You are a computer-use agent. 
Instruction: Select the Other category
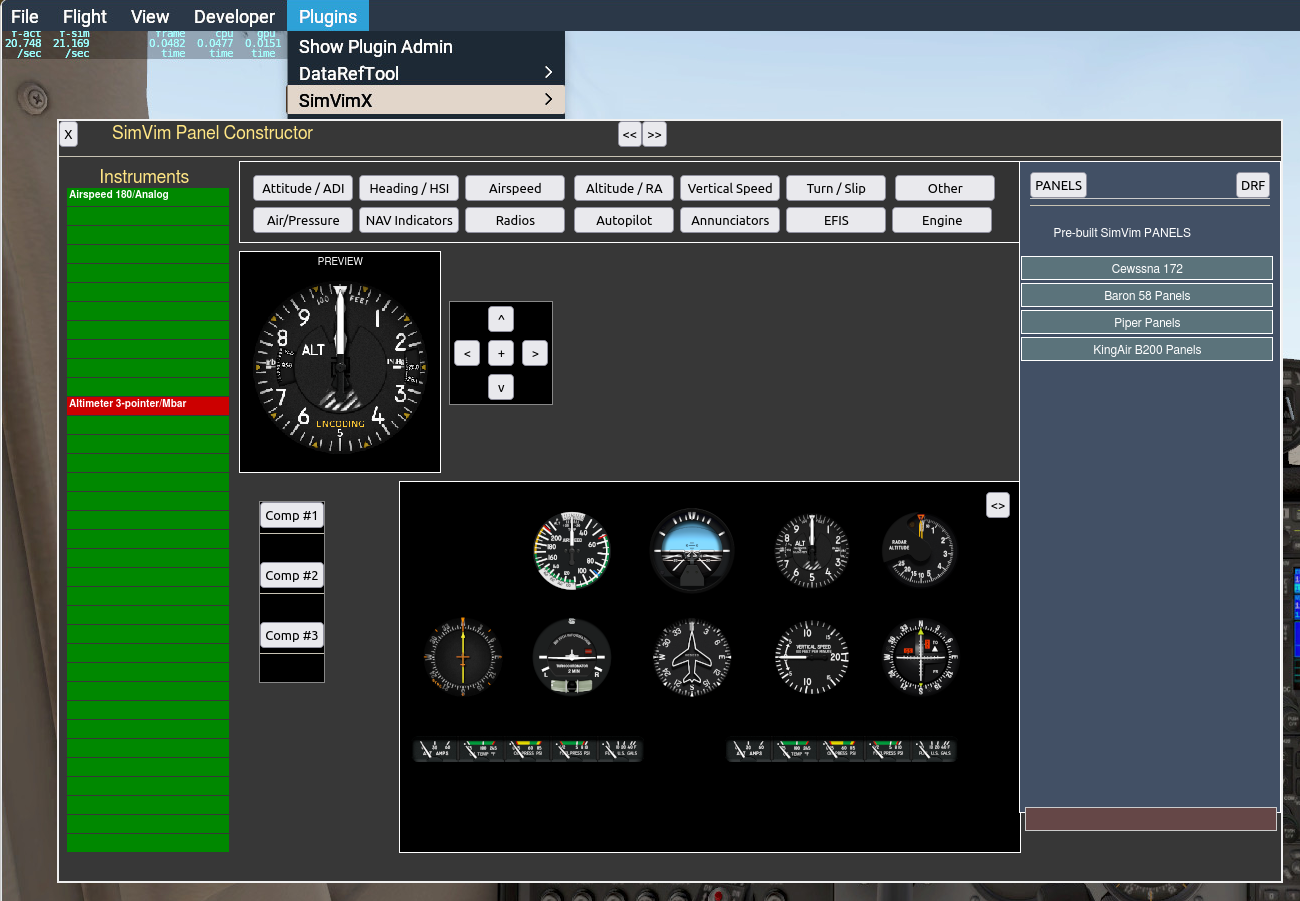click(945, 188)
